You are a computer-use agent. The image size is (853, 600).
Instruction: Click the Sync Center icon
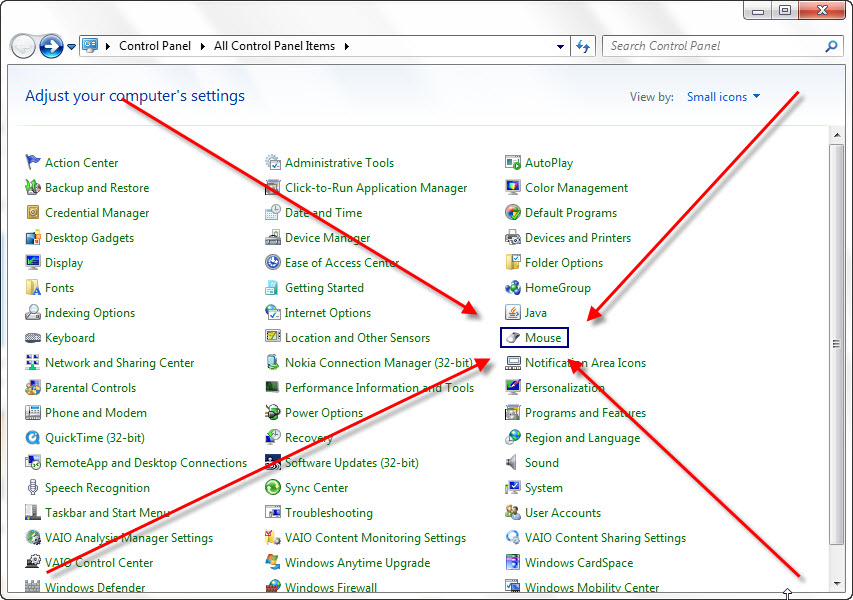point(273,487)
